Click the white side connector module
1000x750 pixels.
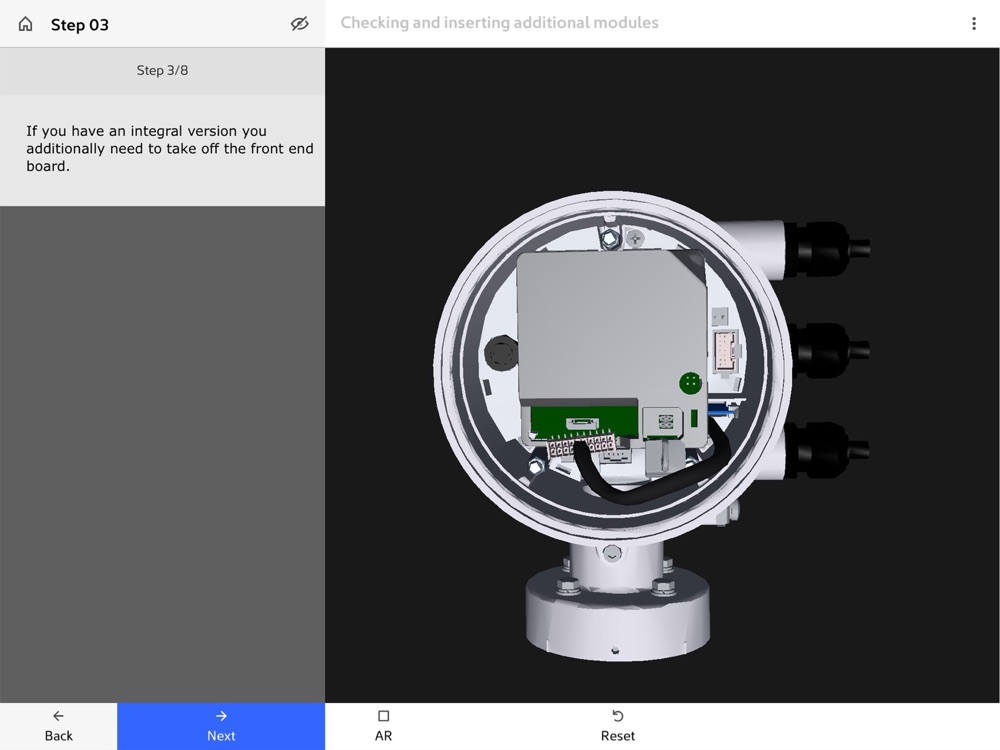pyautogui.click(x=726, y=349)
